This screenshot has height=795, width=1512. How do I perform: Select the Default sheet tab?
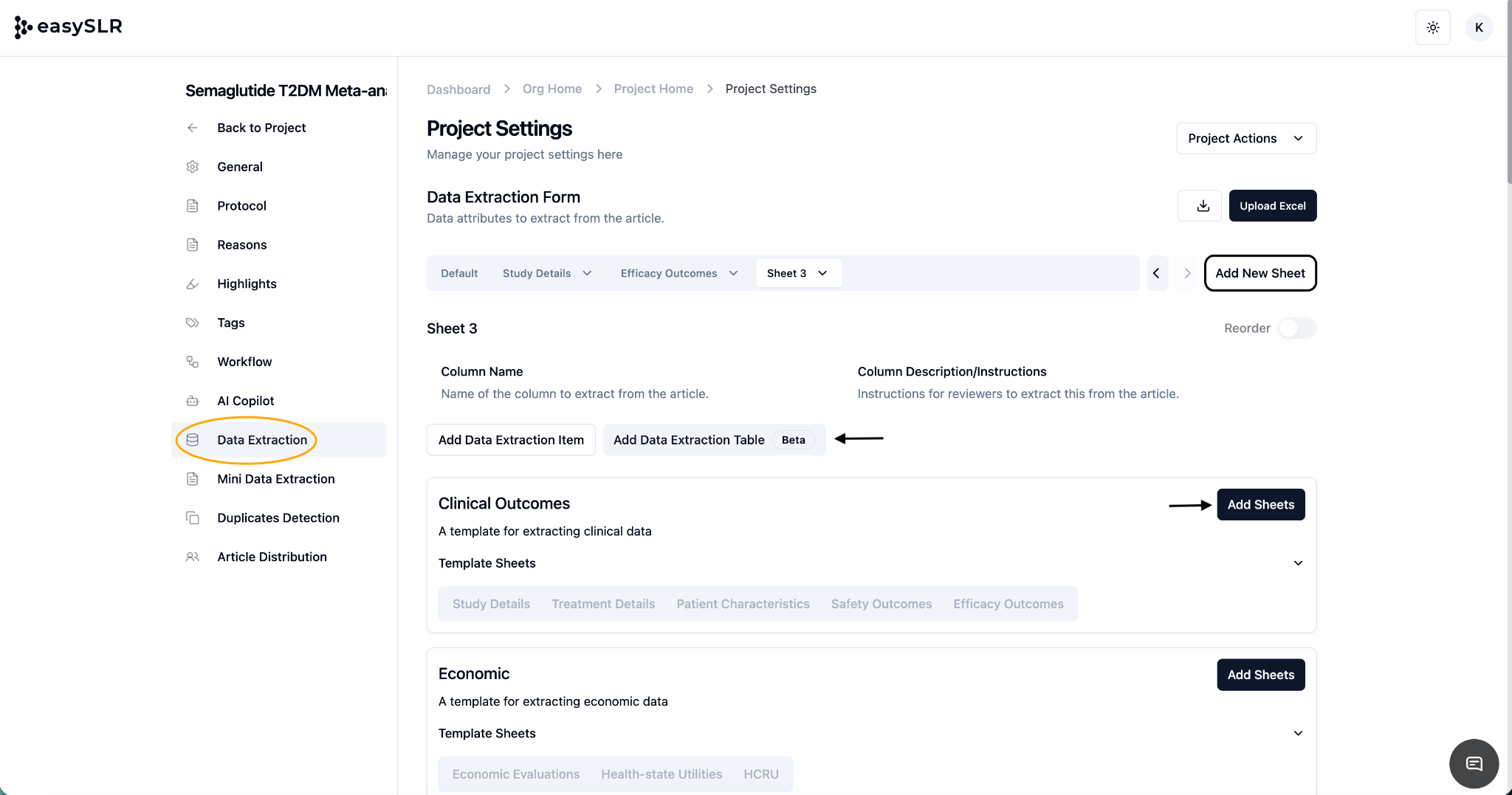point(459,273)
